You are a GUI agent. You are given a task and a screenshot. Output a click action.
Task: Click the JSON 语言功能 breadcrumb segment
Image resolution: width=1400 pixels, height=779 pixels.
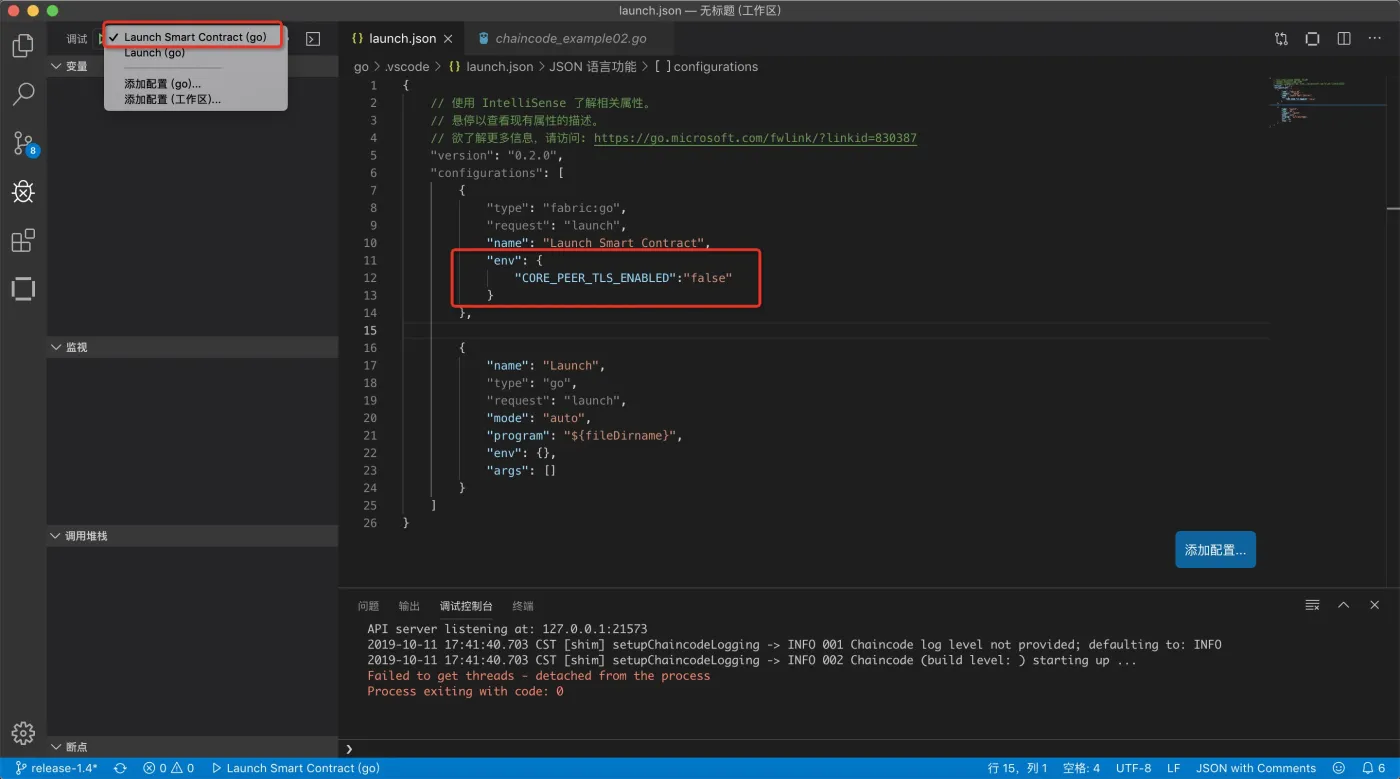592,66
